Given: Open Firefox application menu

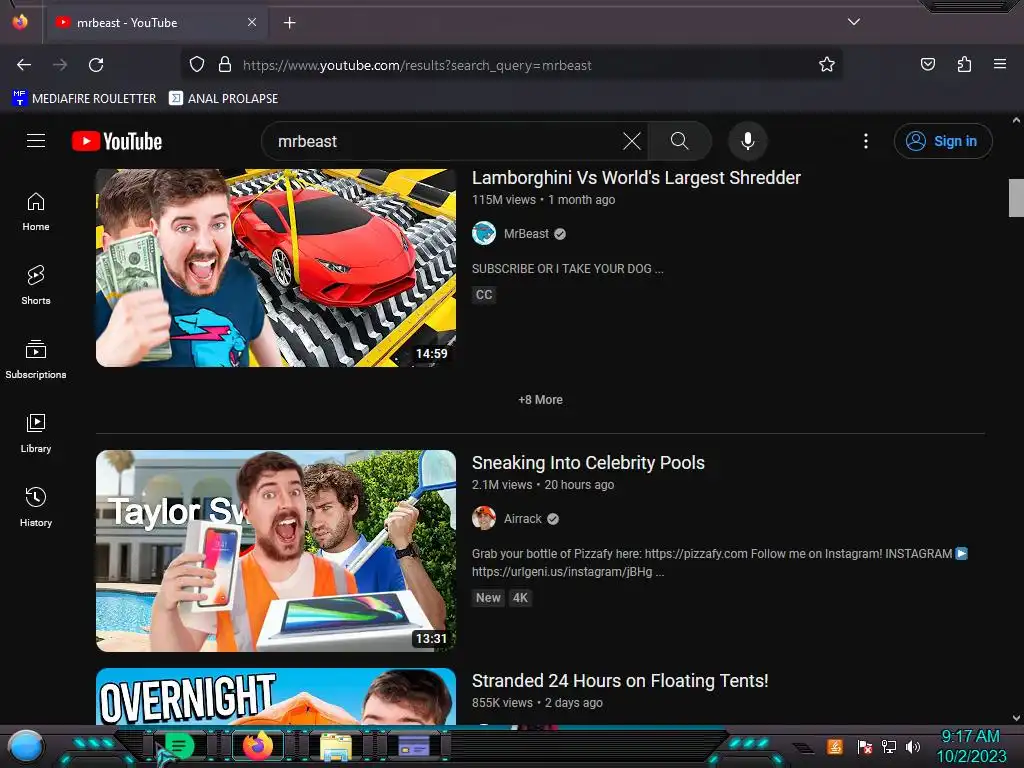Looking at the screenshot, I should 1000,64.
